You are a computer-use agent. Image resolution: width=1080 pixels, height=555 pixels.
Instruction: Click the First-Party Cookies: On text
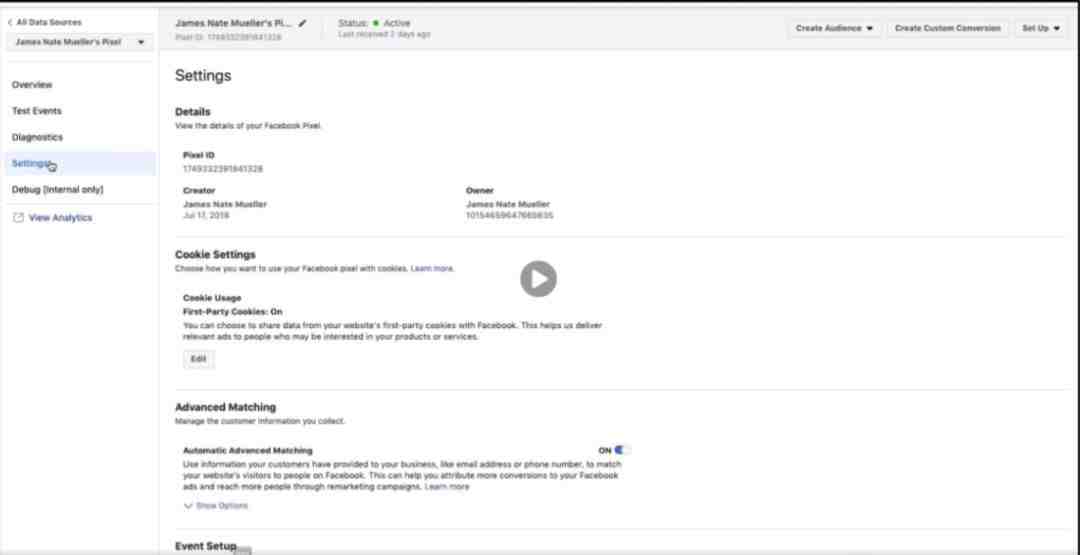point(233,311)
